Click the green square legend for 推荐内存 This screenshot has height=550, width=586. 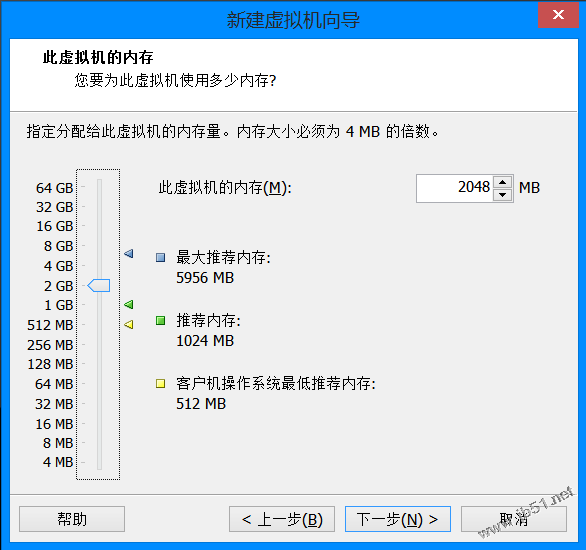pos(161,320)
